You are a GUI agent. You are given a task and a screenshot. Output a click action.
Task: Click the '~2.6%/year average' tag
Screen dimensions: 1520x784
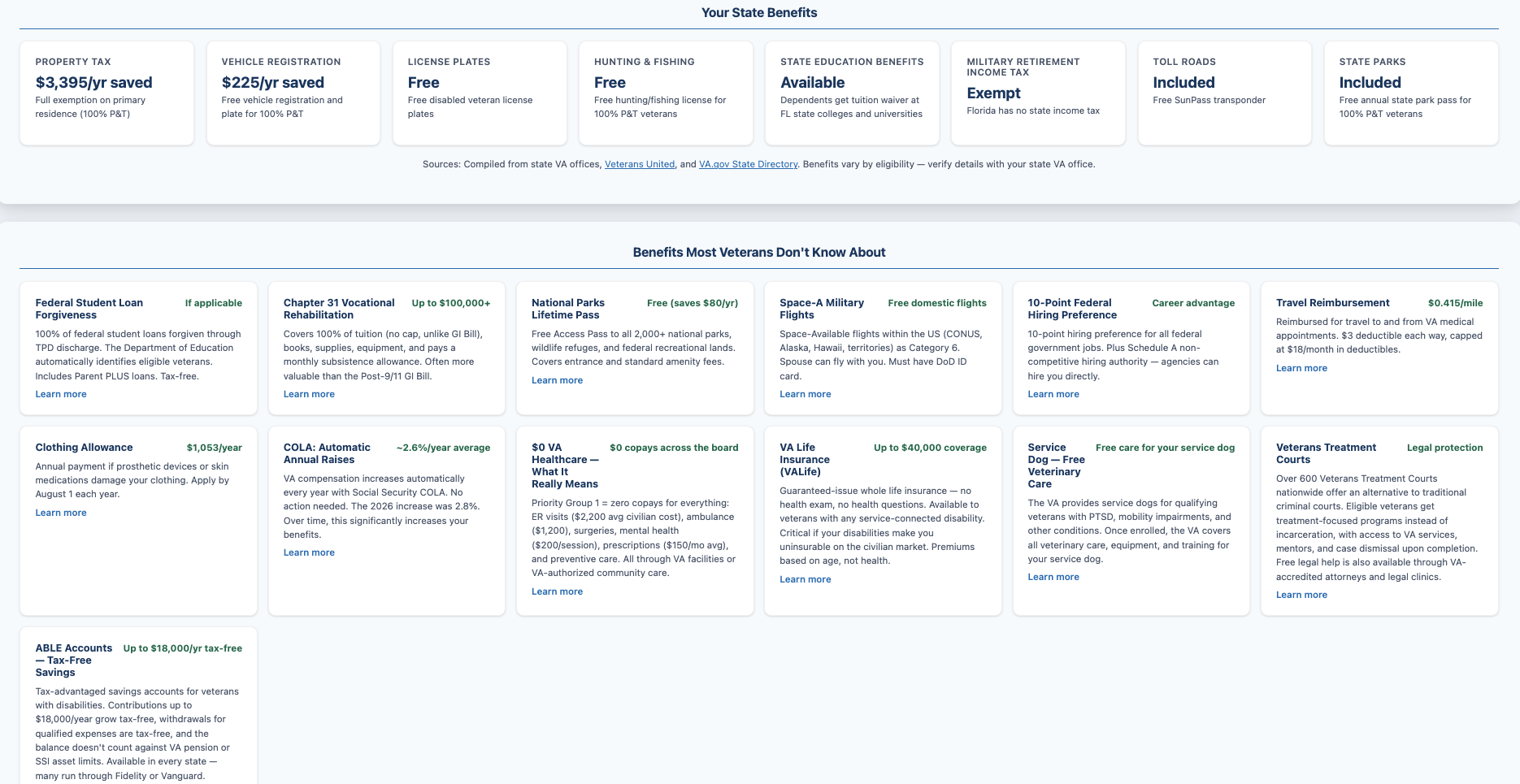443,448
